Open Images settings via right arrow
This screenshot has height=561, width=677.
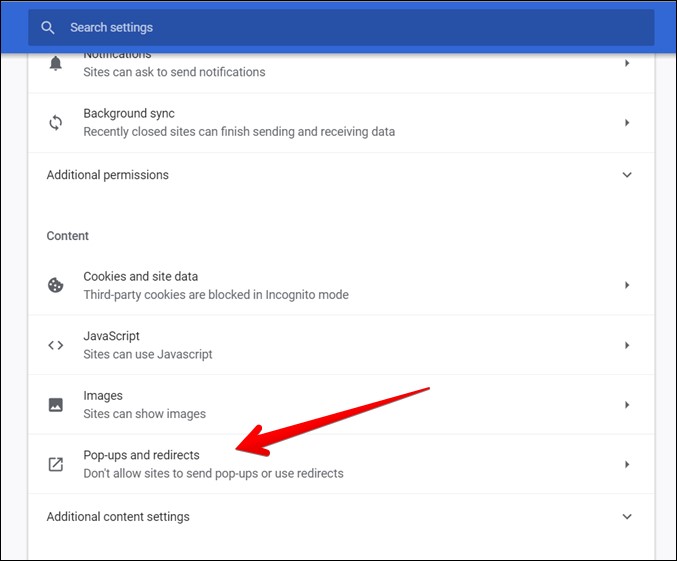click(x=627, y=405)
